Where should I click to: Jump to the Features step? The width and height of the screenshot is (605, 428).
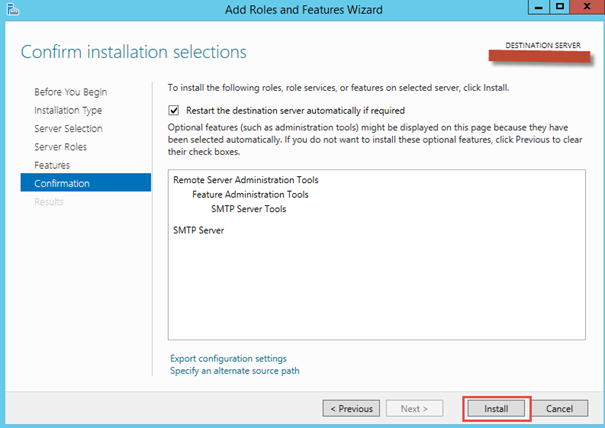(52, 165)
